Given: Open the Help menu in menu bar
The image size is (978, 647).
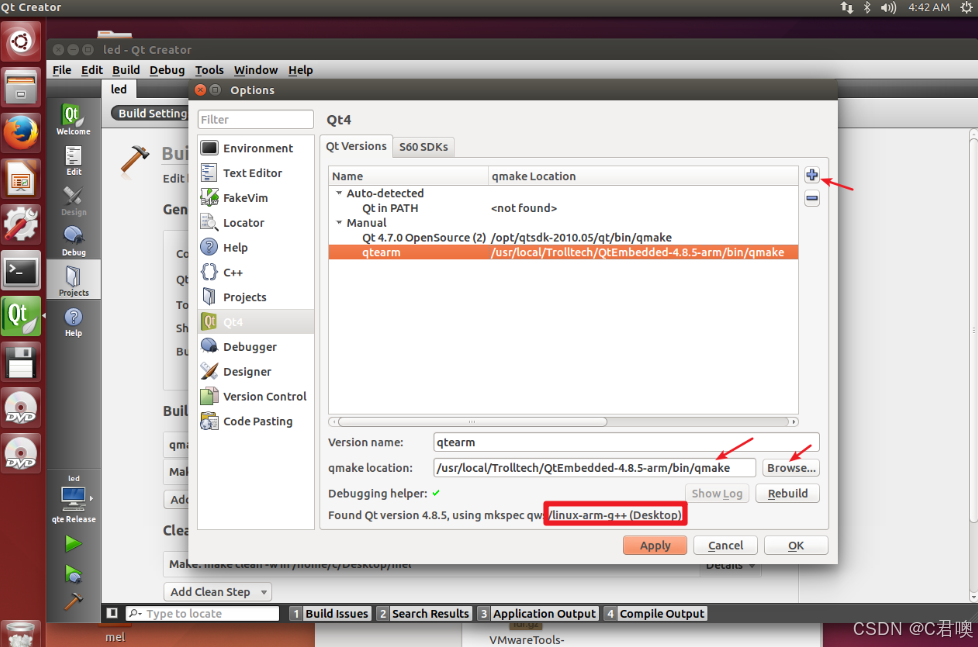Looking at the screenshot, I should (x=301, y=70).
